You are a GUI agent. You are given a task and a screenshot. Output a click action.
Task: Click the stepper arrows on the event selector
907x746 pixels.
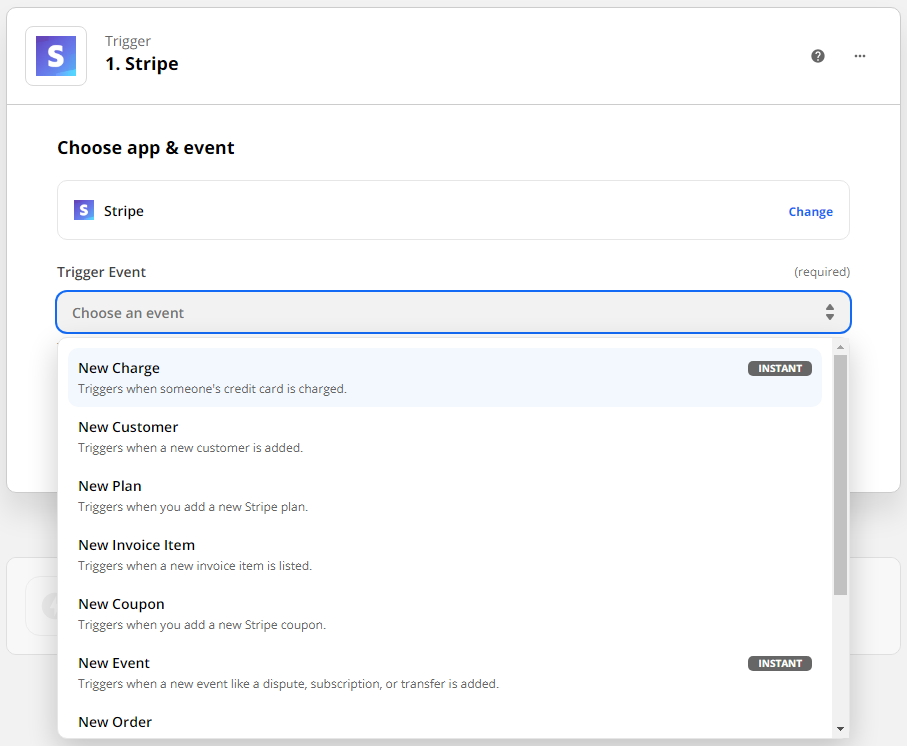pyautogui.click(x=830, y=312)
